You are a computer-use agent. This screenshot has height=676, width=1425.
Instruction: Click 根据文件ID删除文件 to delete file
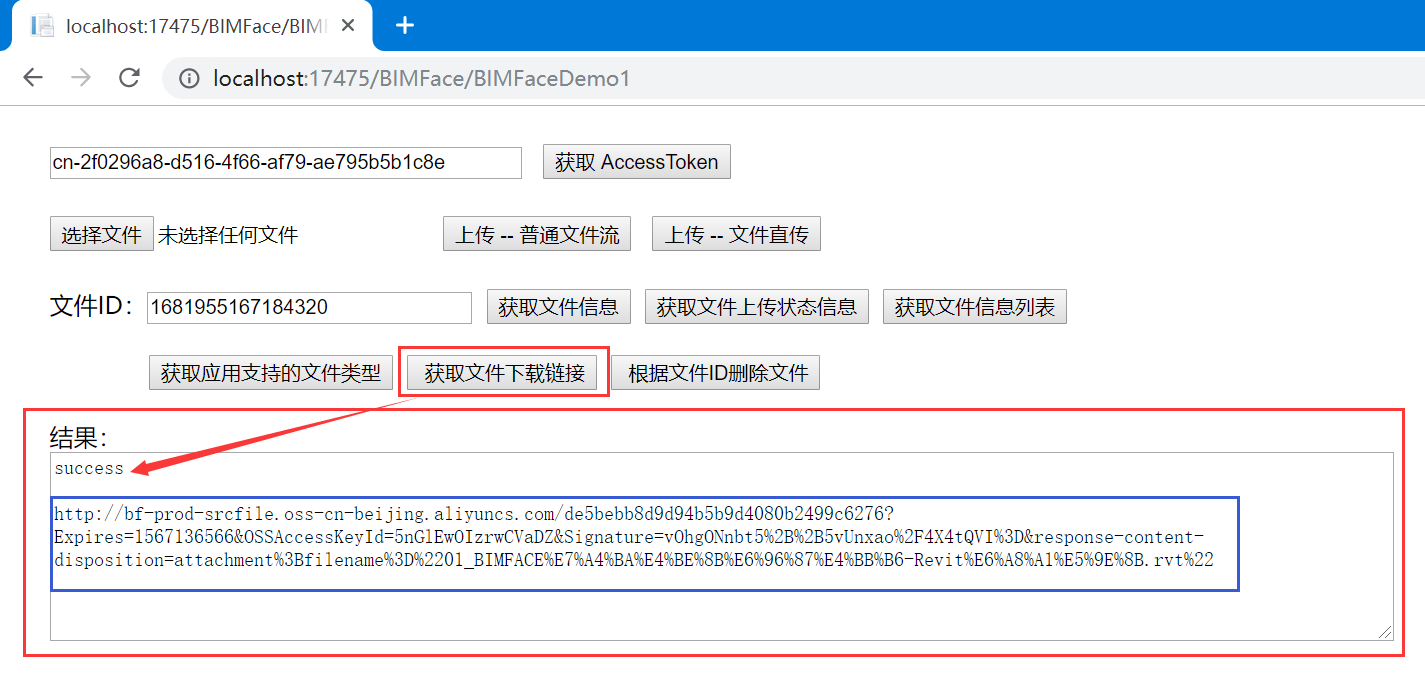click(x=716, y=372)
